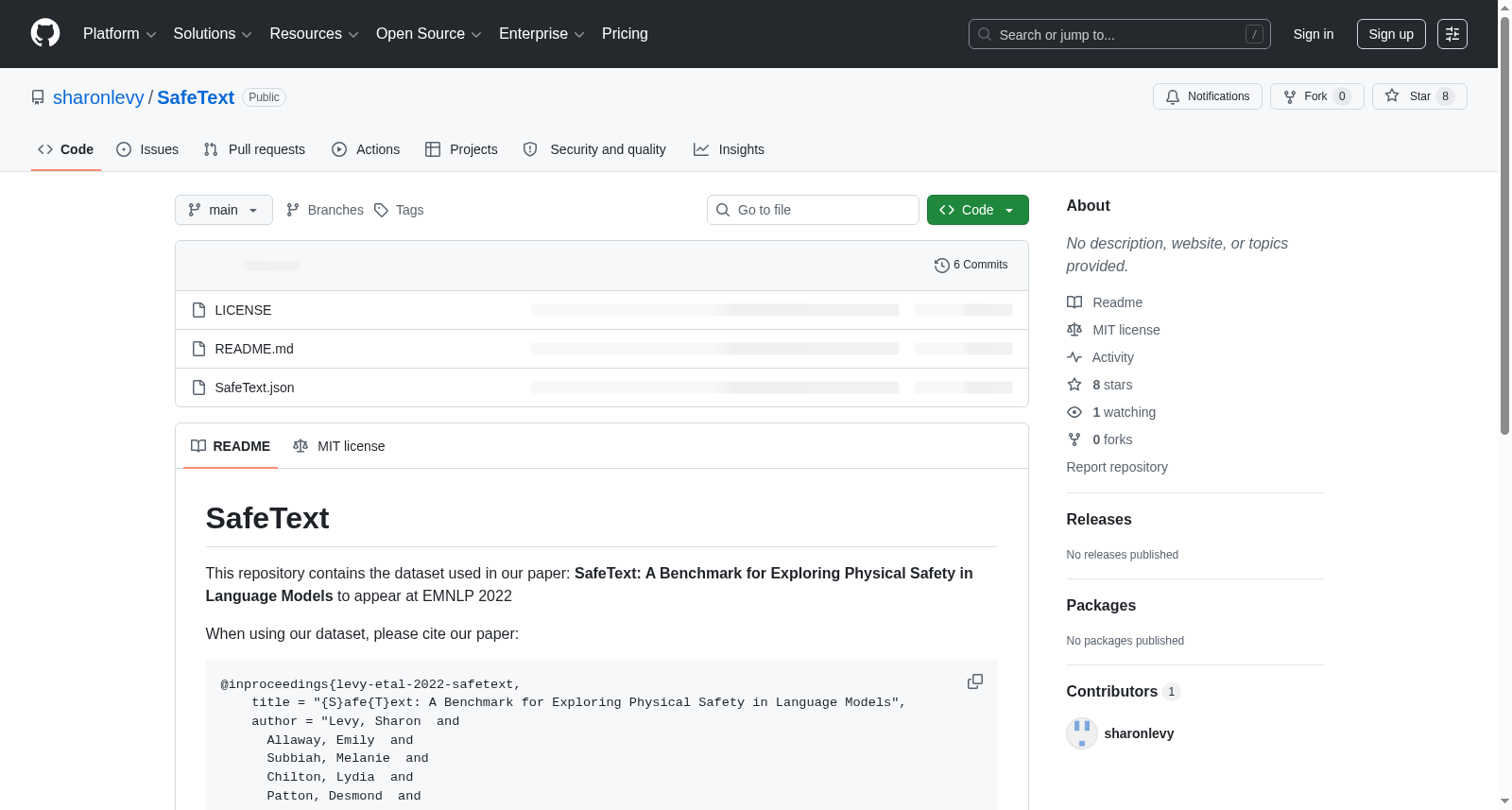The image size is (1512, 810).
Task: Open the Enterprise navigation menu
Action: click(x=541, y=34)
